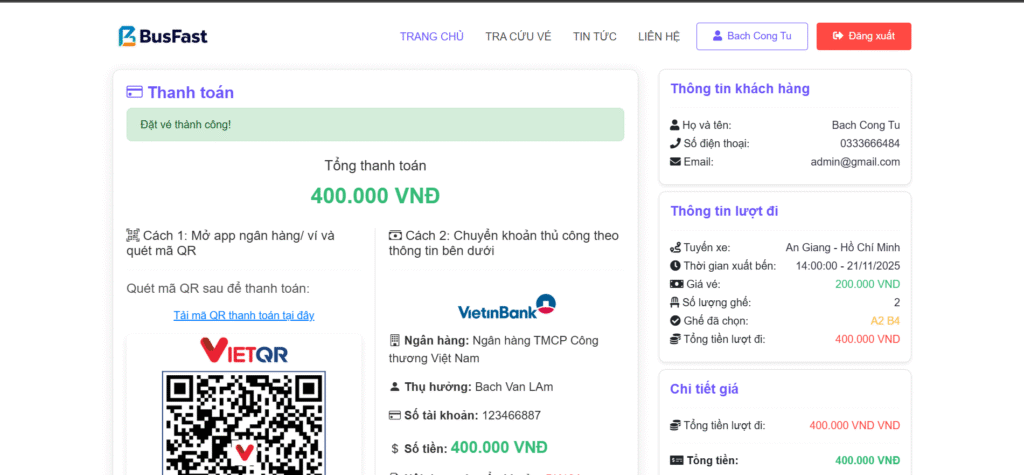Click the Đăng xuất logout button
Screen dimensions: 1024x475
click(x=863, y=37)
